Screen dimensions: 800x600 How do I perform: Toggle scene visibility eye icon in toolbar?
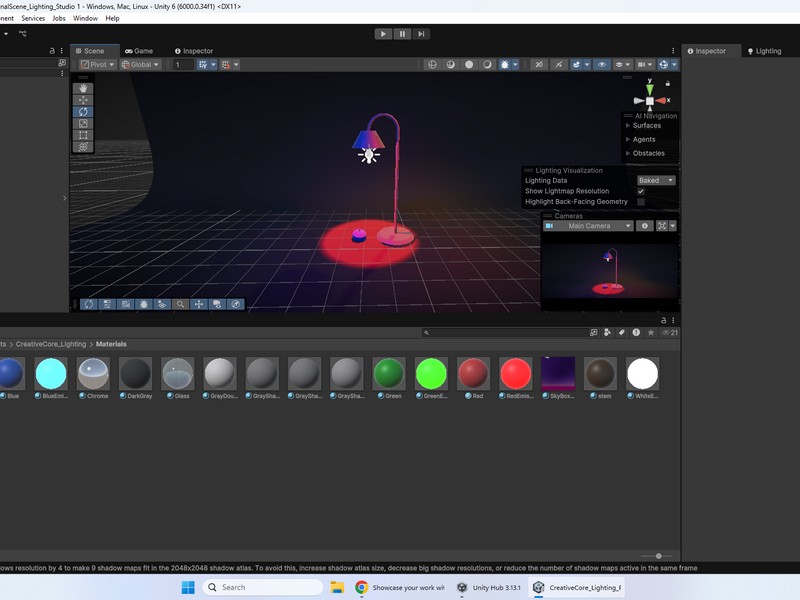pos(602,65)
